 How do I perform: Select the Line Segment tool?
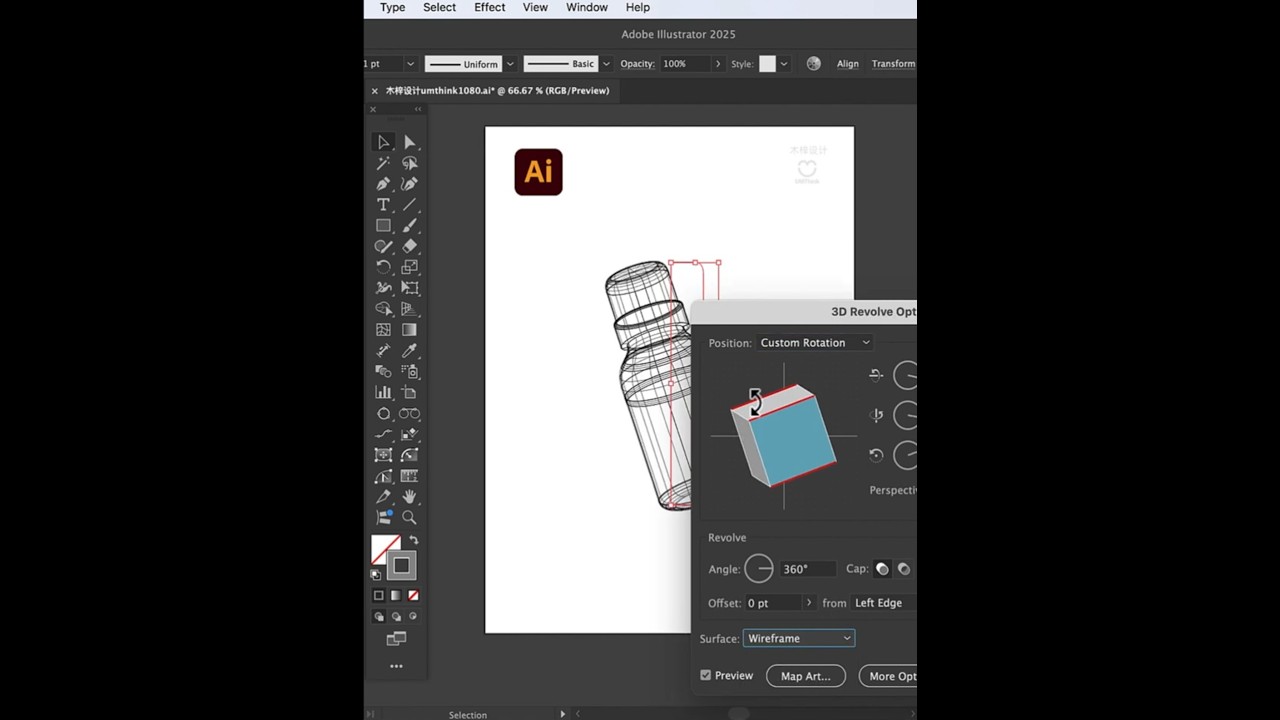(409, 205)
